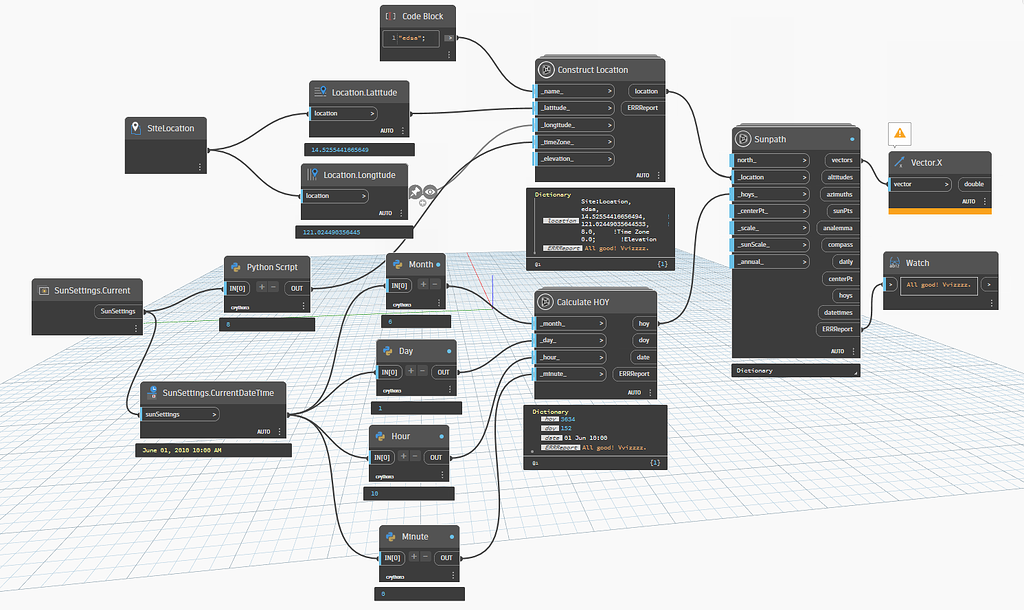Click the SunSettings.CurrentDateTime node icon

pos(152,393)
